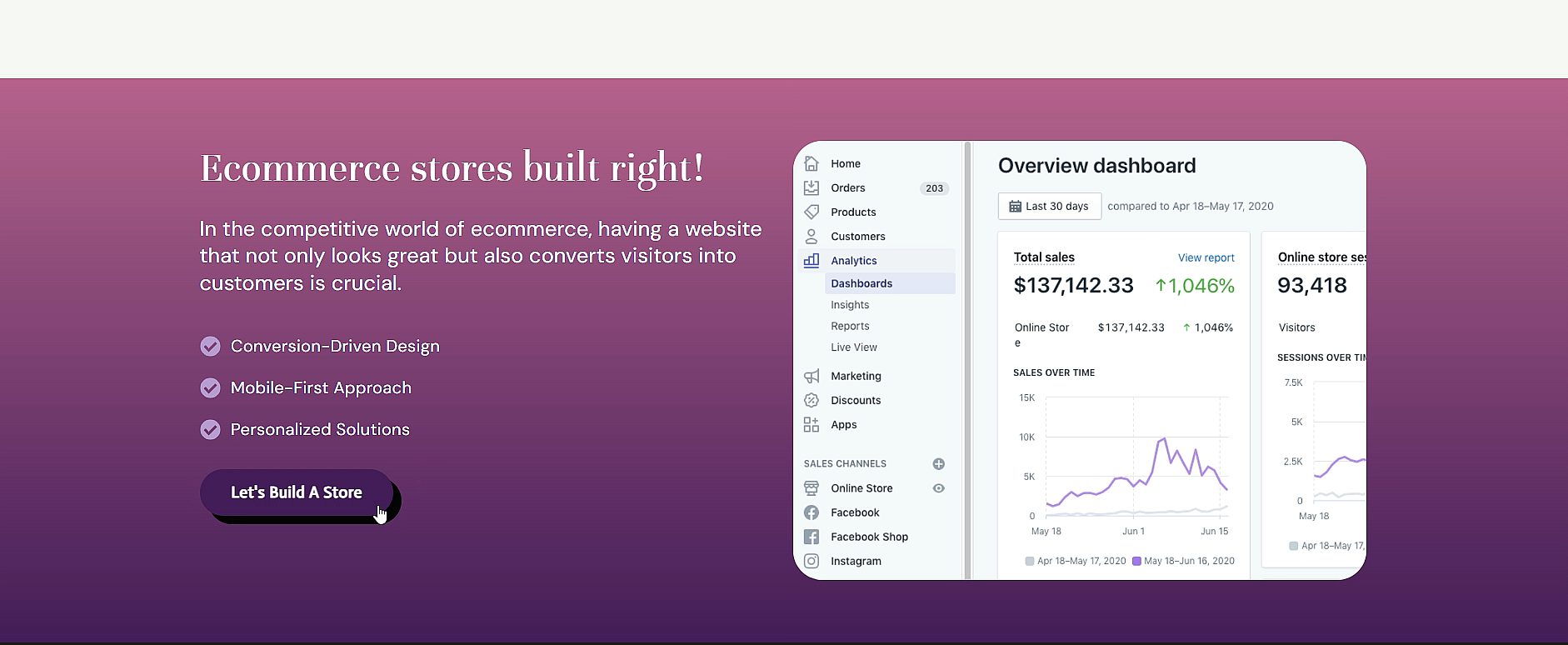Click the Marketing megaphone icon

[x=811, y=377]
